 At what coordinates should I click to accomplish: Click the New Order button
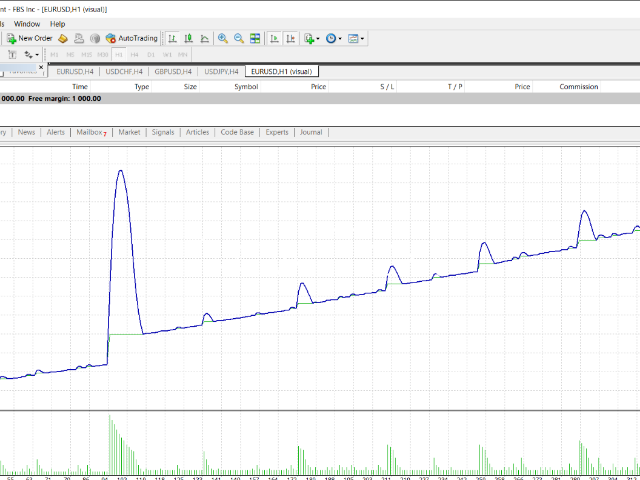coord(30,38)
